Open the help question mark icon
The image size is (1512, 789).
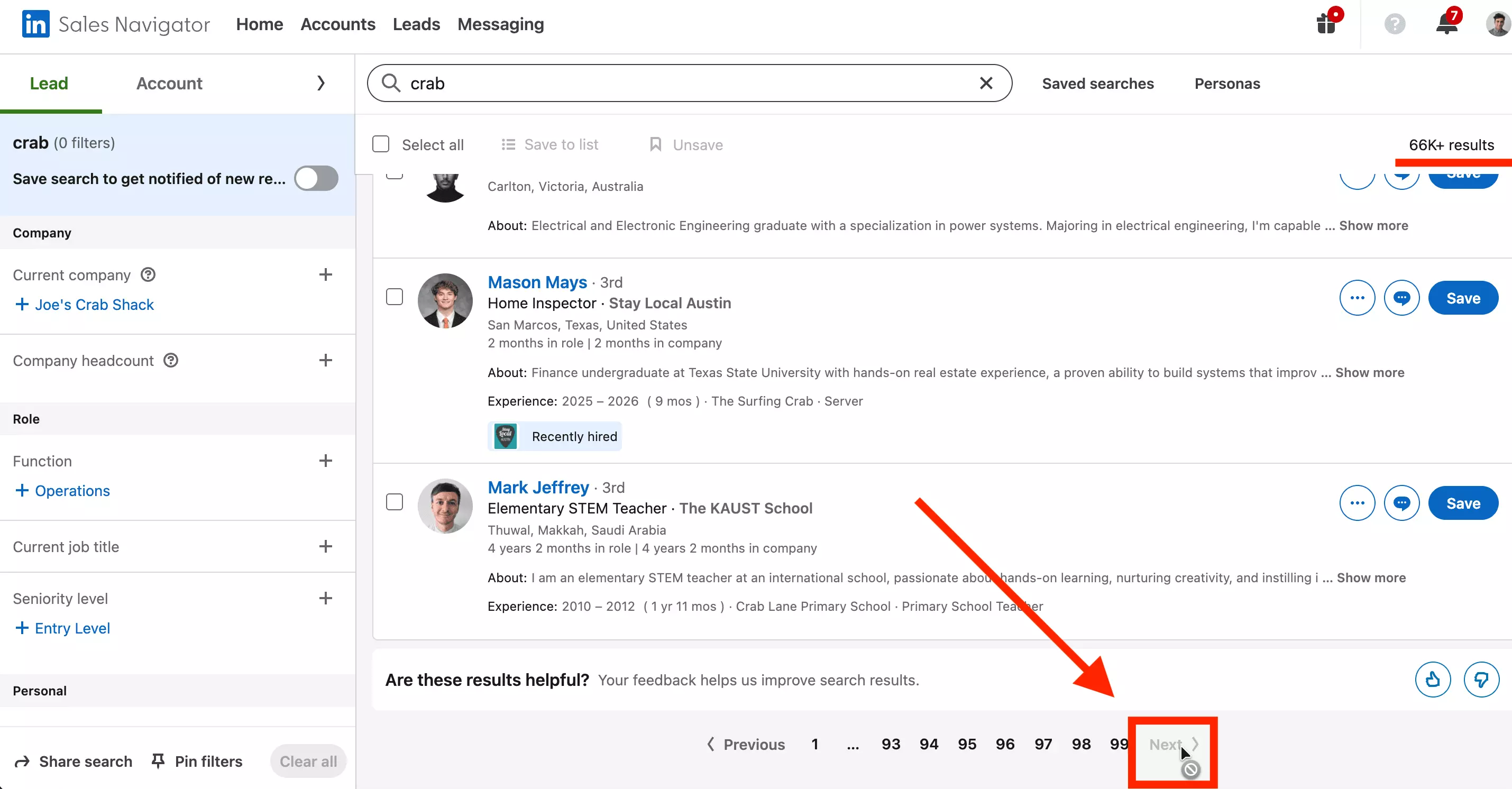pos(1394,24)
